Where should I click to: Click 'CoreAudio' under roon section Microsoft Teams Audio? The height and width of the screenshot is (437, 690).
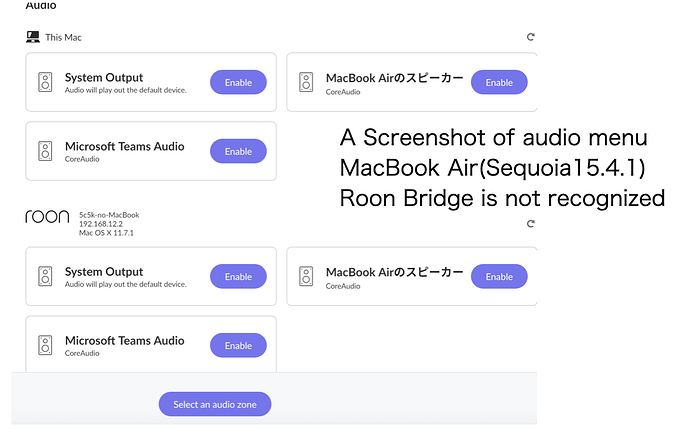click(x=82, y=353)
